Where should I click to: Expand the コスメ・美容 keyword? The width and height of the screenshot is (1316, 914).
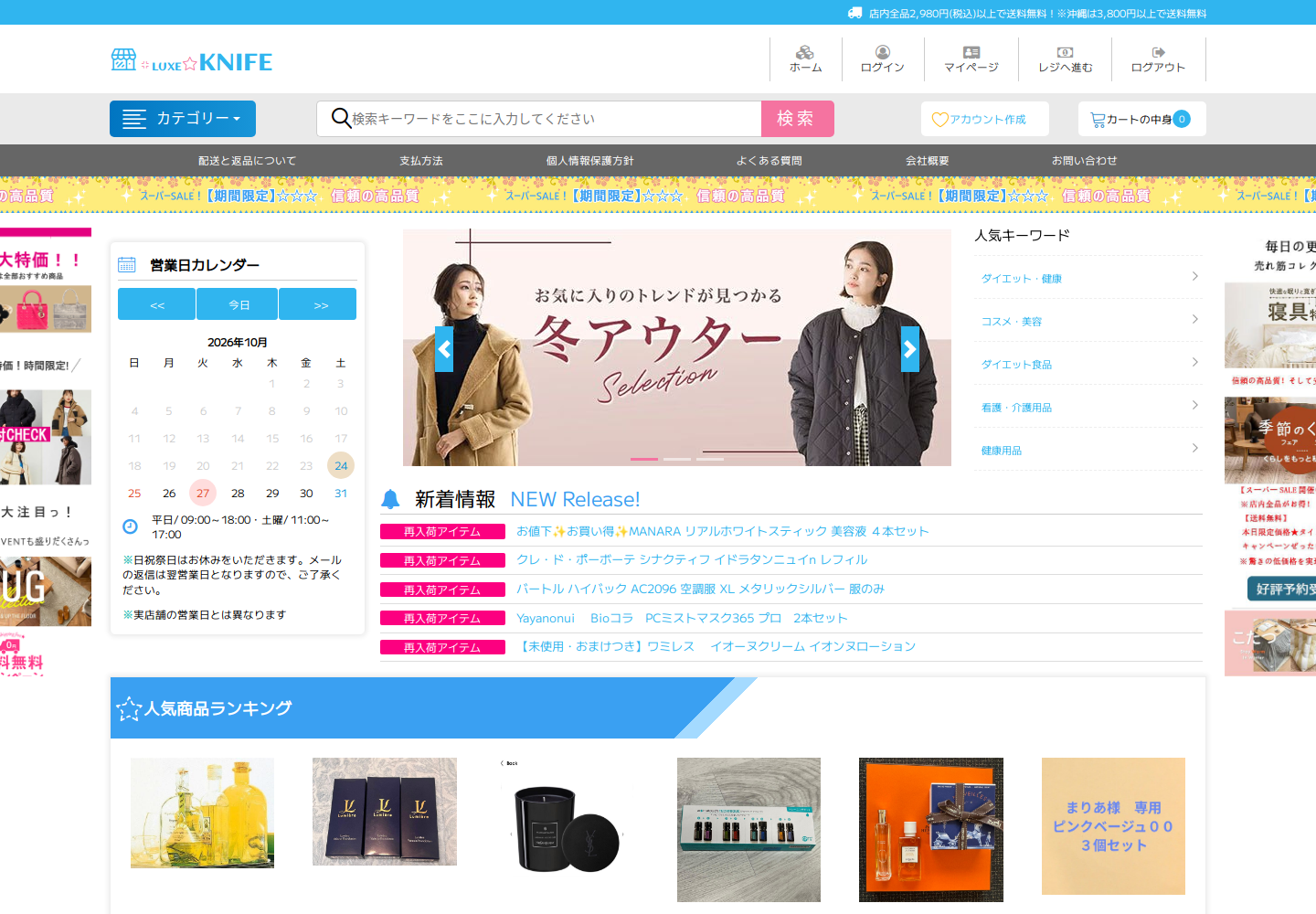(1088, 321)
